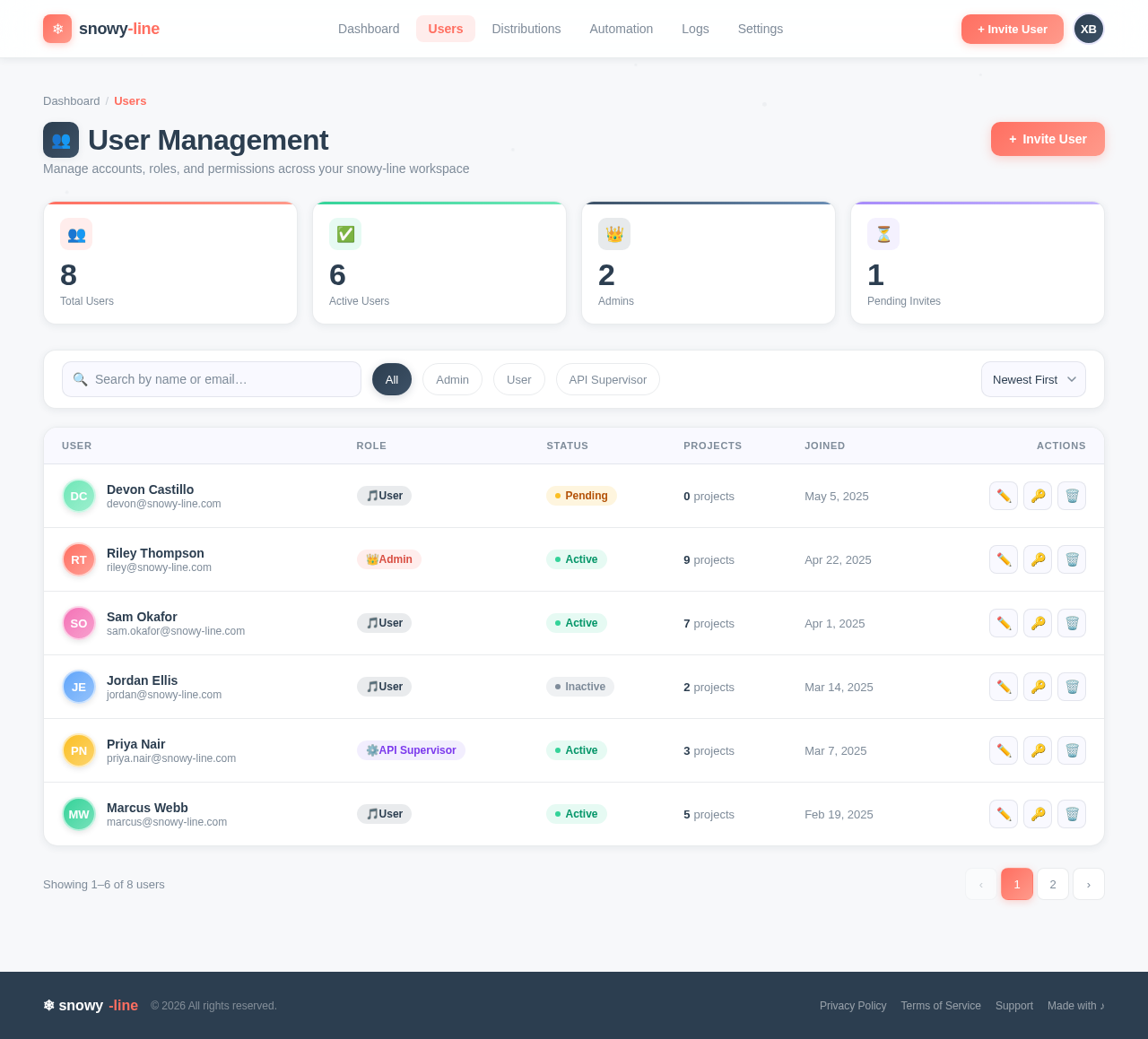Toggle the User filter chip
Screen dimensions: 1148x1039
pyautogui.click(x=518, y=379)
